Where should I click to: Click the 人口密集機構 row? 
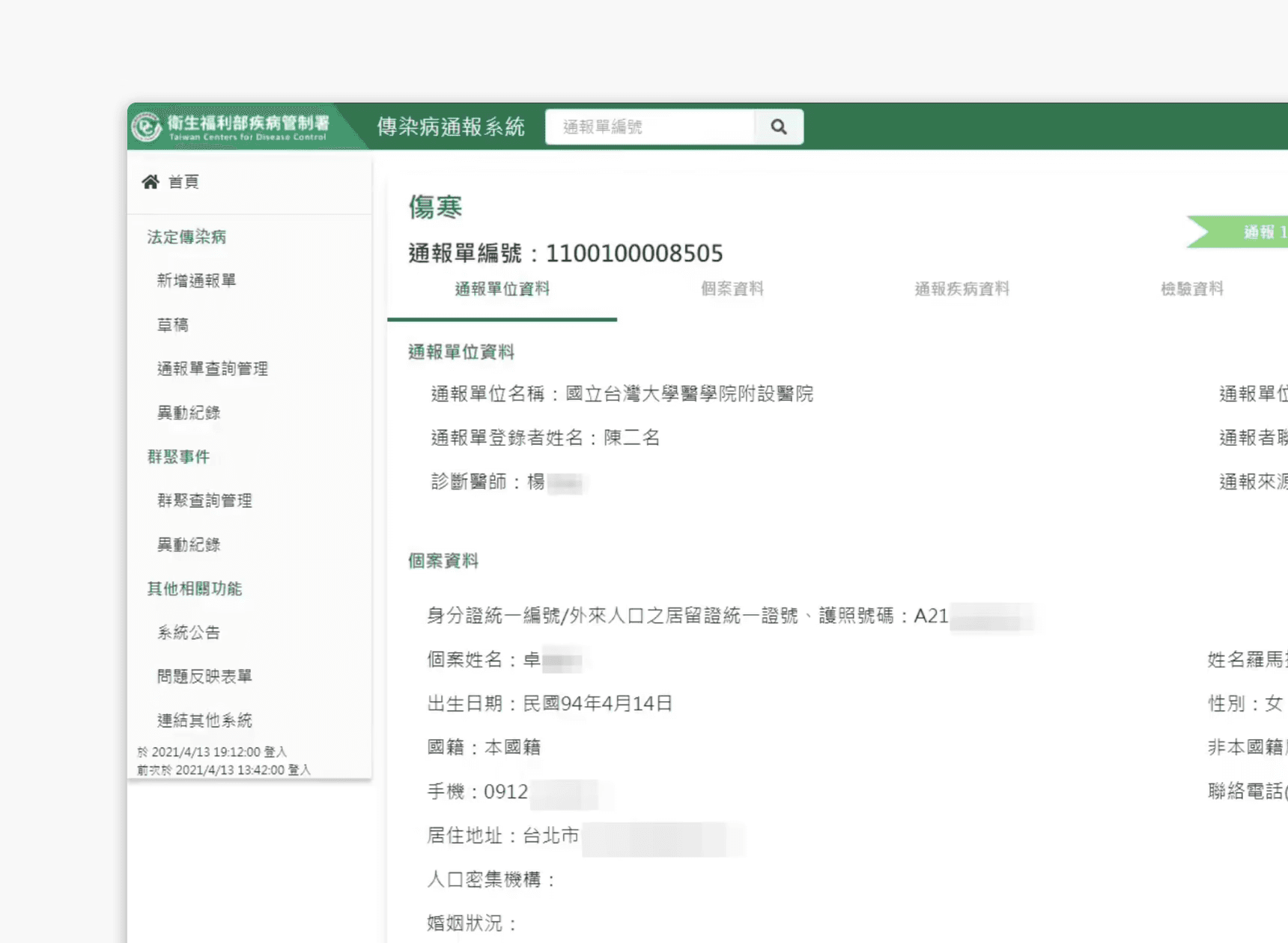[491, 879]
